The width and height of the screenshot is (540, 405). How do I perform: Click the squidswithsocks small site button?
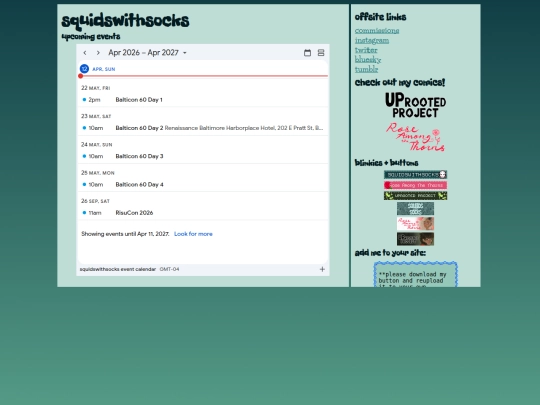click(x=415, y=209)
